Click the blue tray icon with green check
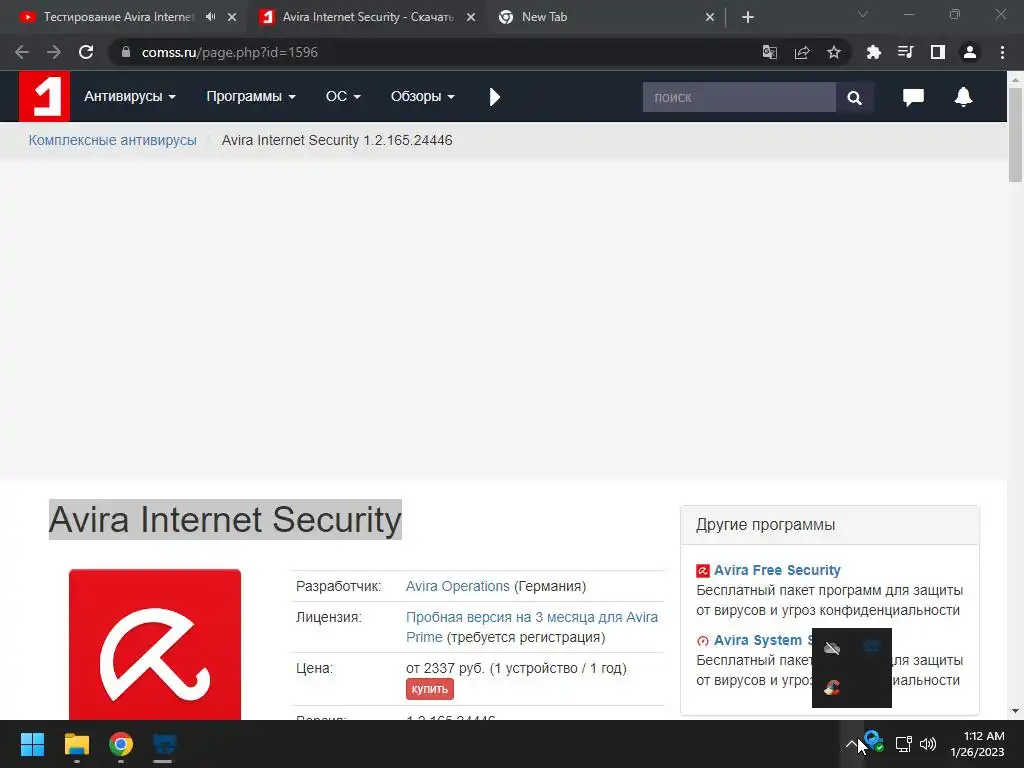This screenshot has width=1024, height=768. click(x=874, y=742)
